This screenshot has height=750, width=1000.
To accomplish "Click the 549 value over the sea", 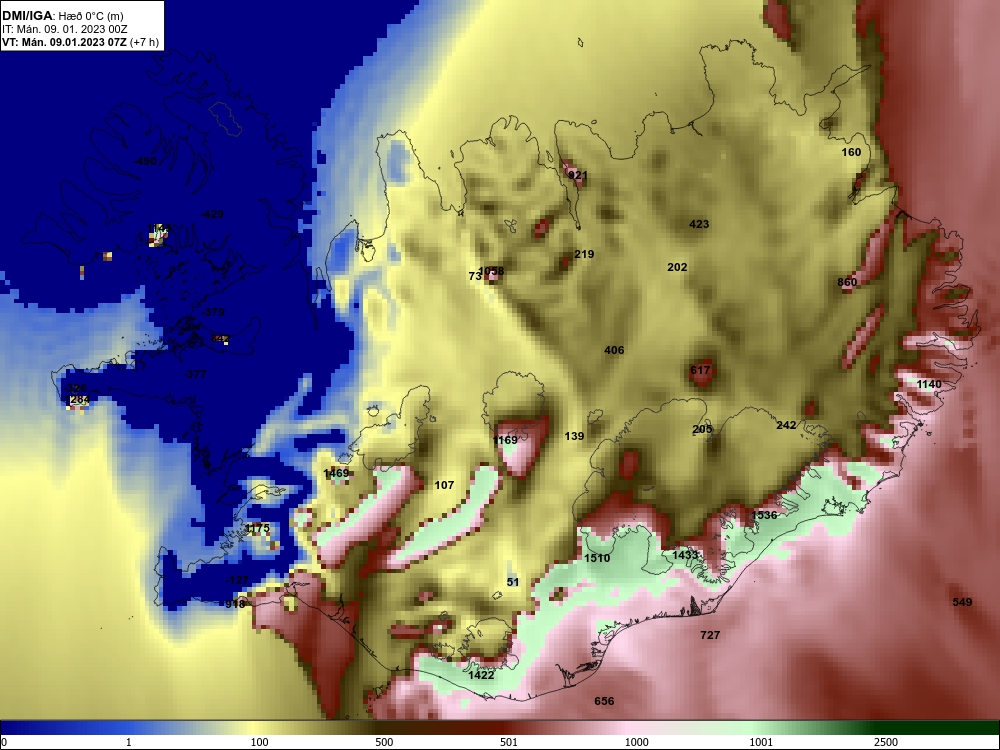I will [x=962, y=601].
